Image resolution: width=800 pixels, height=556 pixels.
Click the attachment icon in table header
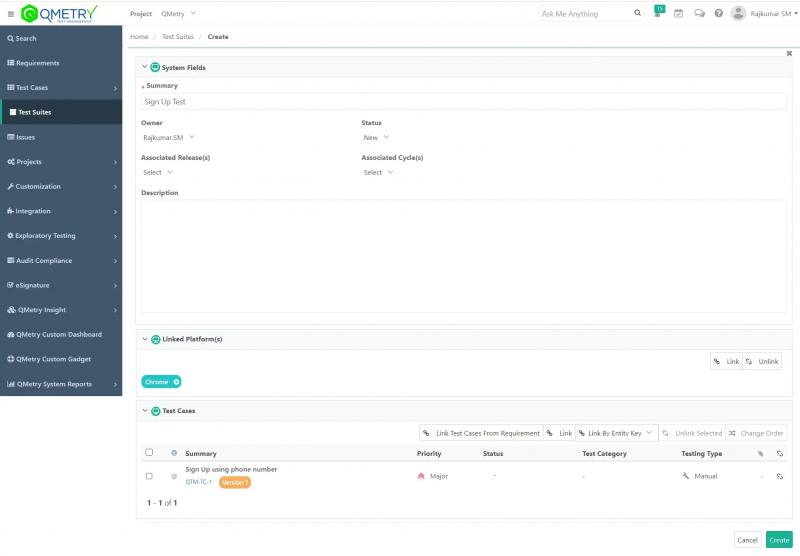point(761,453)
